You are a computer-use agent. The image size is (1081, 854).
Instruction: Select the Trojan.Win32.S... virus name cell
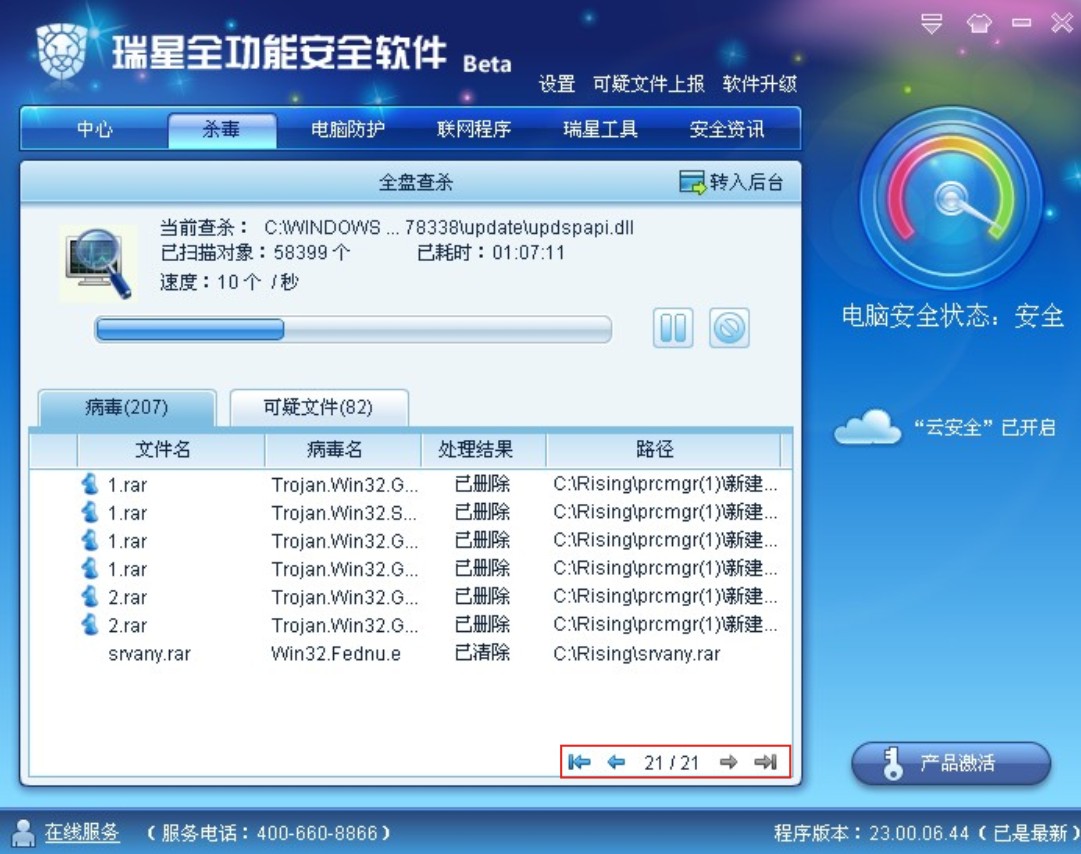click(x=344, y=513)
